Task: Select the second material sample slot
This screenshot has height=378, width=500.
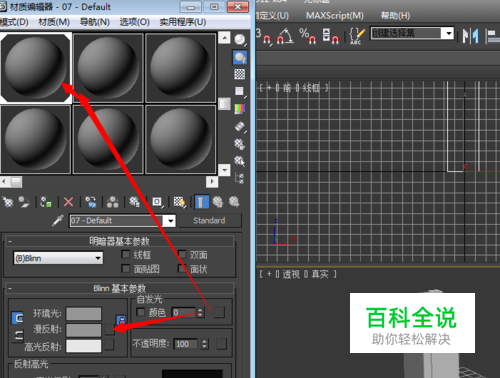Action: click(108, 68)
